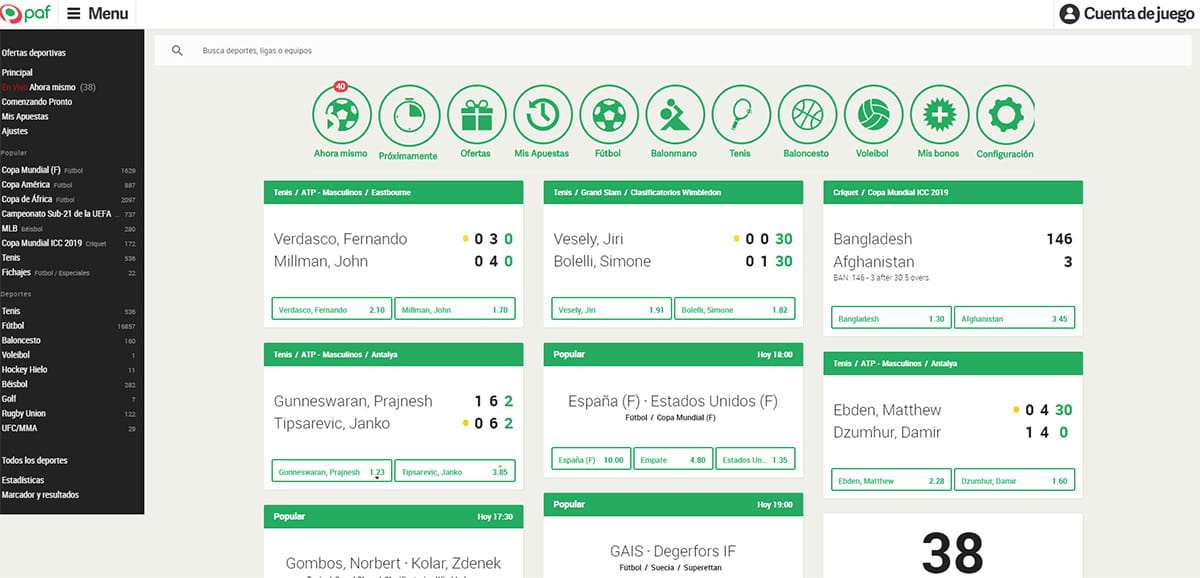Select Copa Mundial ICC 2019 Críquet sidebar
The image size is (1200, 578).
tap(68, 243)
